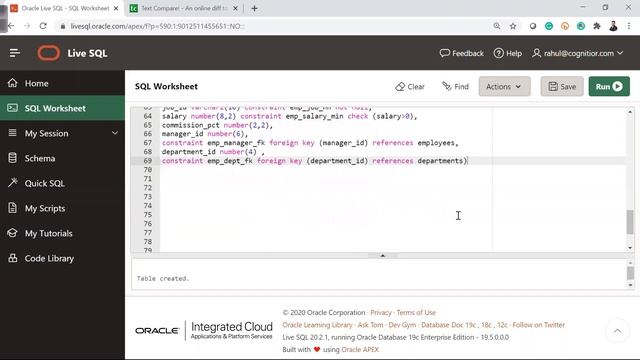The height and width of the screenshot is (360, 640).
Task: Click the results pane splitter arrow
Action: click(382, 256)
